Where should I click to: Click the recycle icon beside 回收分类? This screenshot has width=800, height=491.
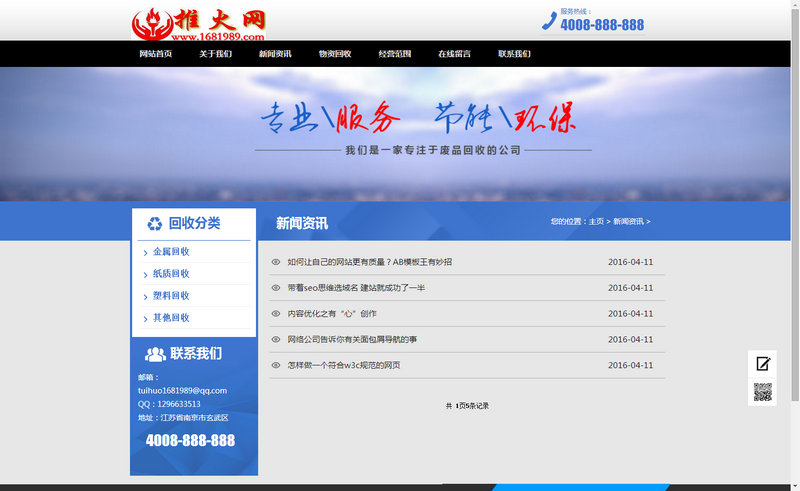pos(155,224)
